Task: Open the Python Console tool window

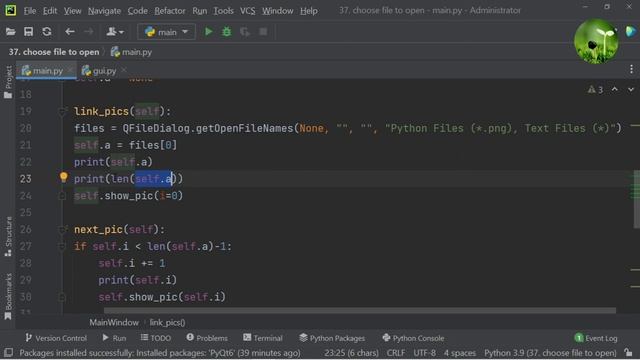Action: pyautogui.click(x=413, y=338)
